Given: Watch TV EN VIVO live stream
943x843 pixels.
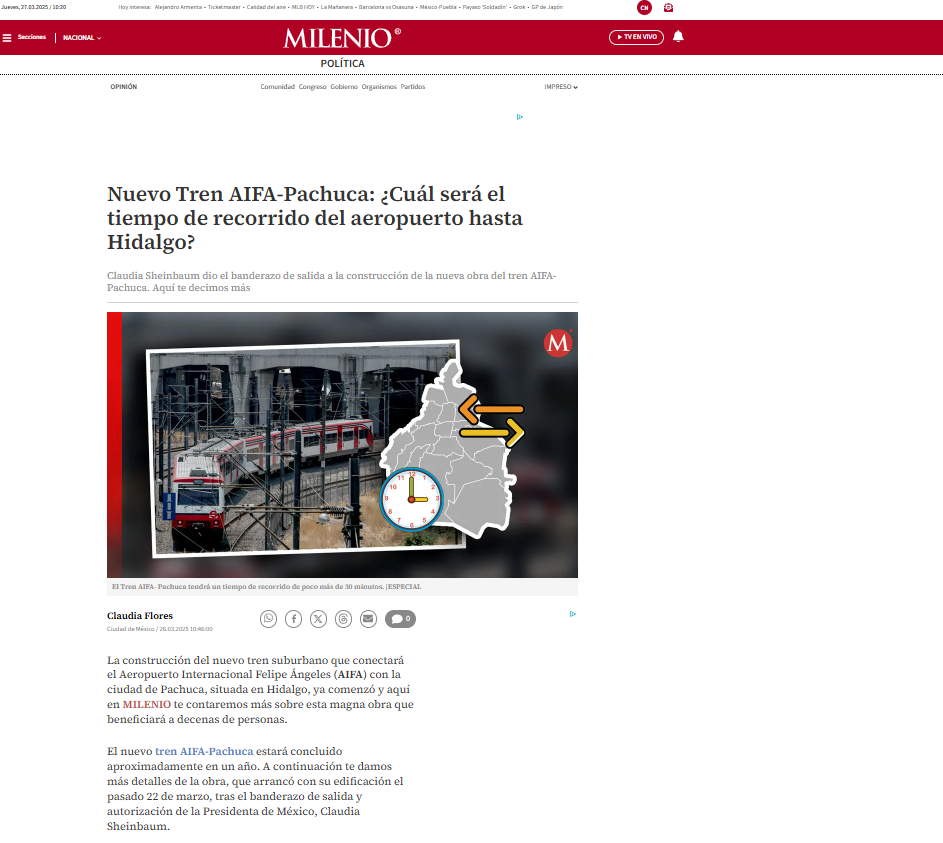Looking at the screenshot, I should [636, 37].
